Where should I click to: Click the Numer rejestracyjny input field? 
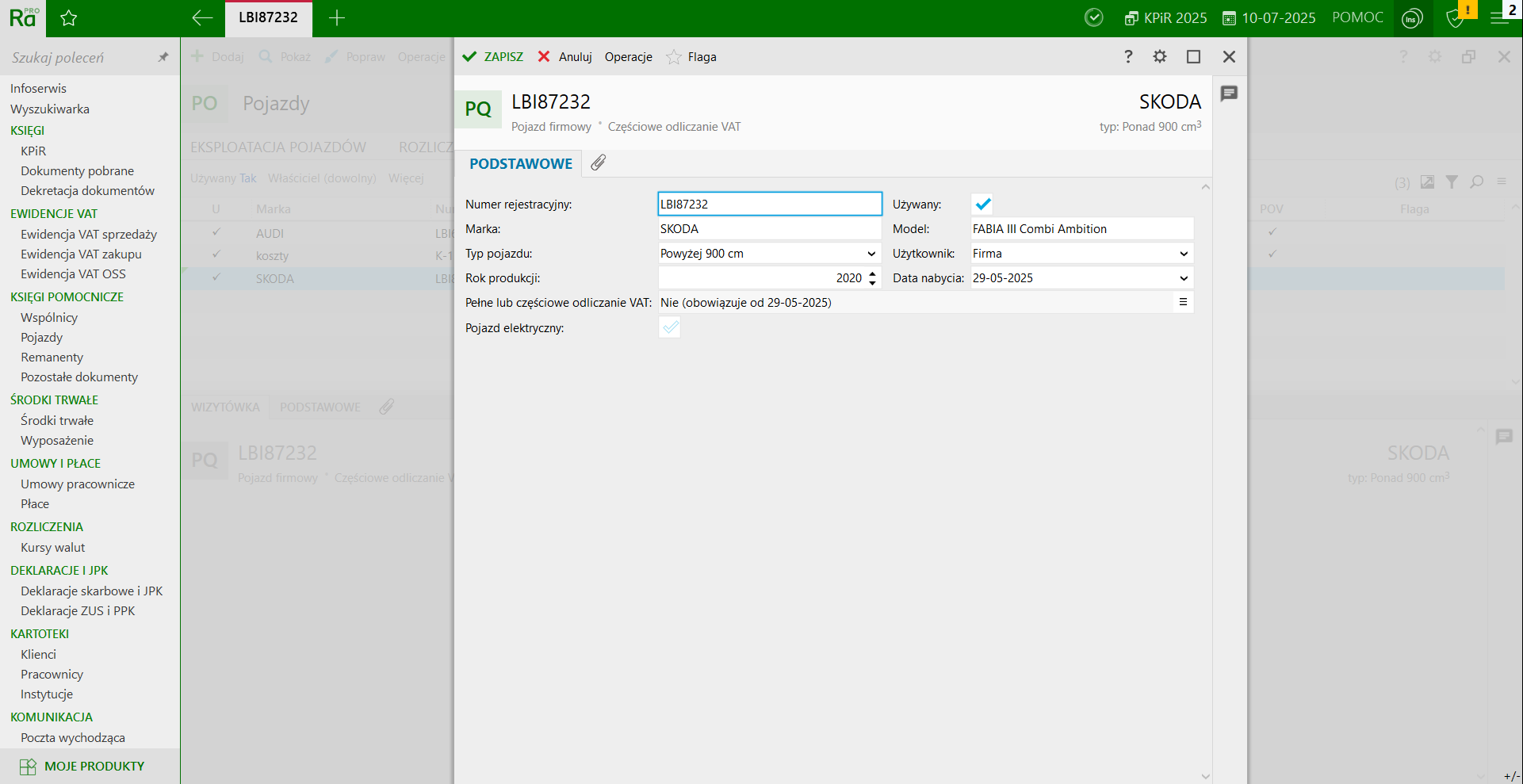coord(769,205)
